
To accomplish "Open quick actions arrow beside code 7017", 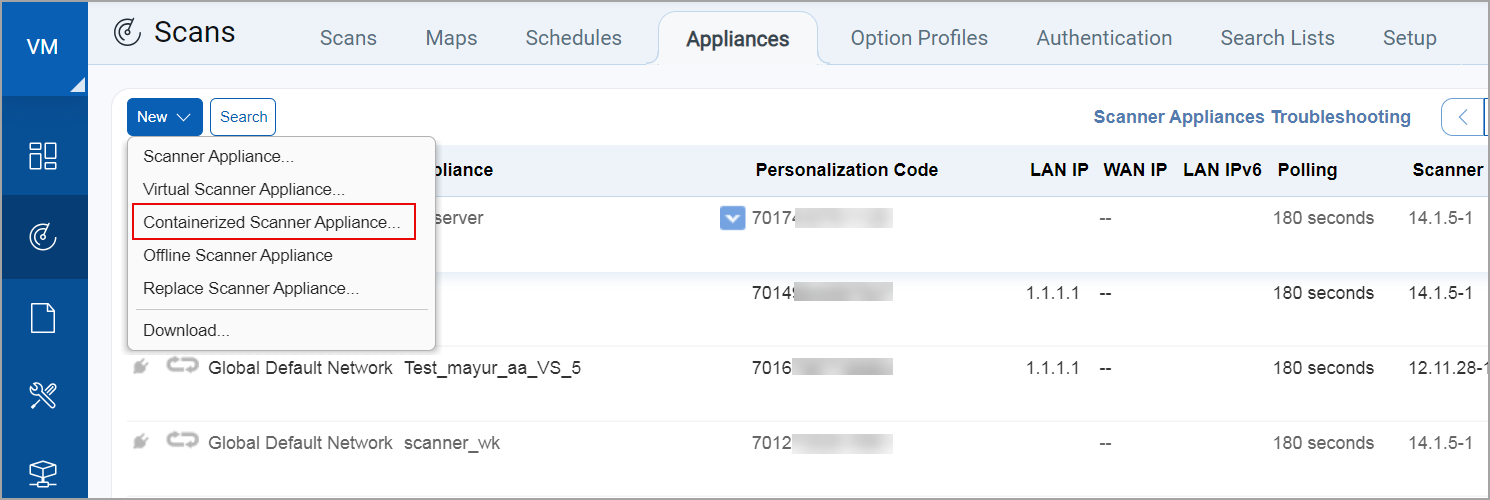I will 732,218.
